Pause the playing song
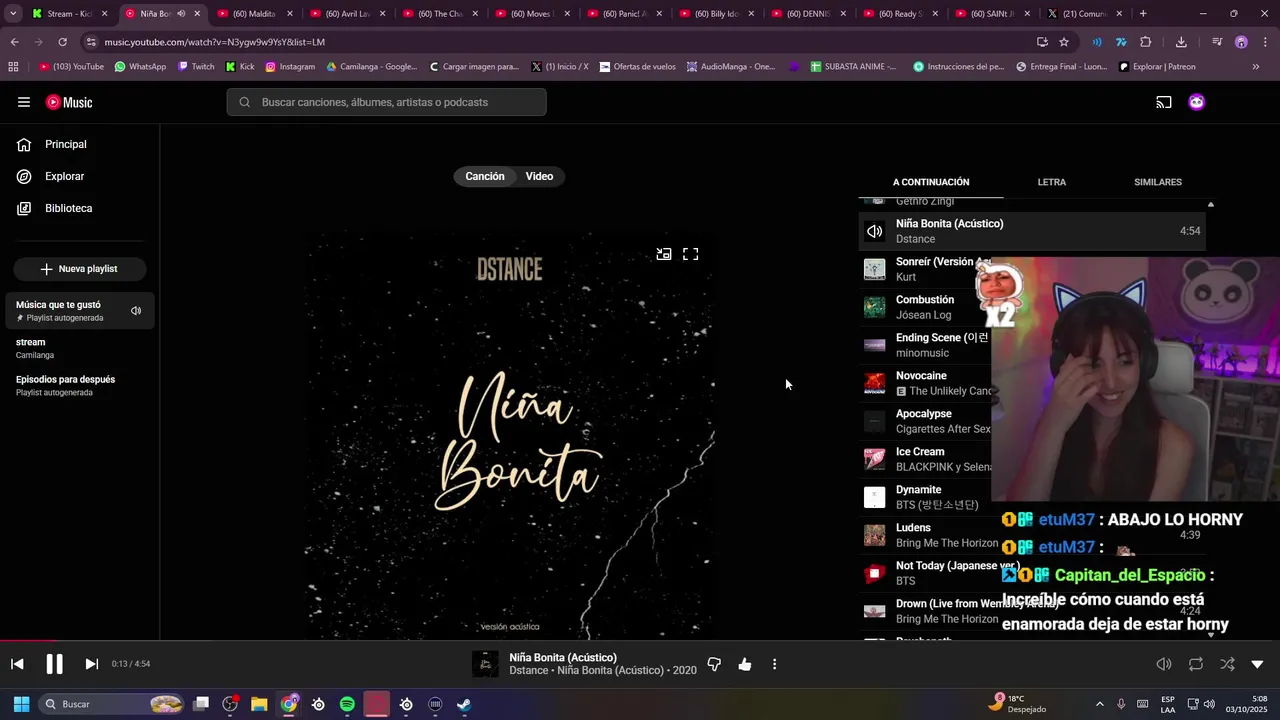1280x720 pixels. [54, 664]
